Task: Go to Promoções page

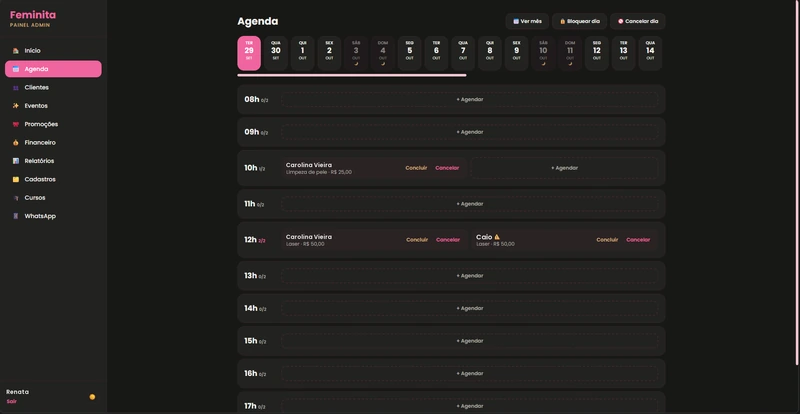Action: click(53, 124)
